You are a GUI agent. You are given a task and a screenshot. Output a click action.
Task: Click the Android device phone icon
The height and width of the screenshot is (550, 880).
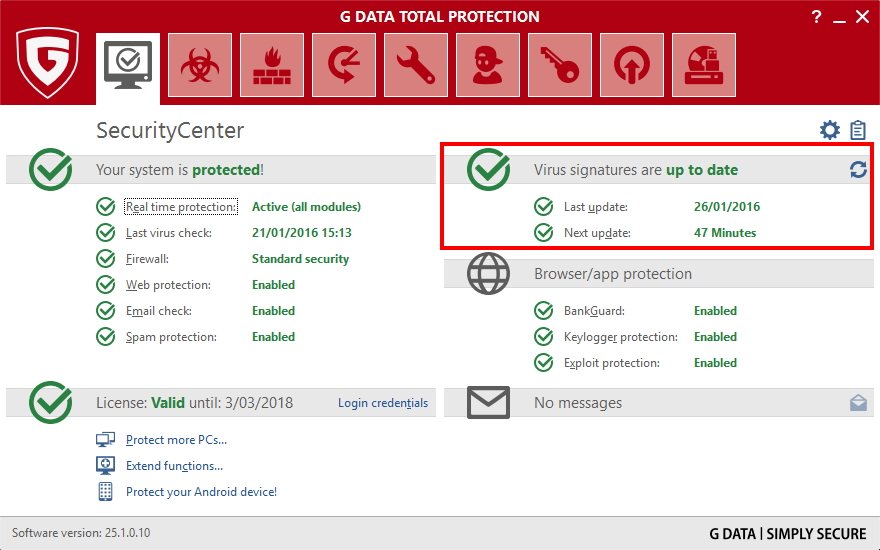(106, 492)
